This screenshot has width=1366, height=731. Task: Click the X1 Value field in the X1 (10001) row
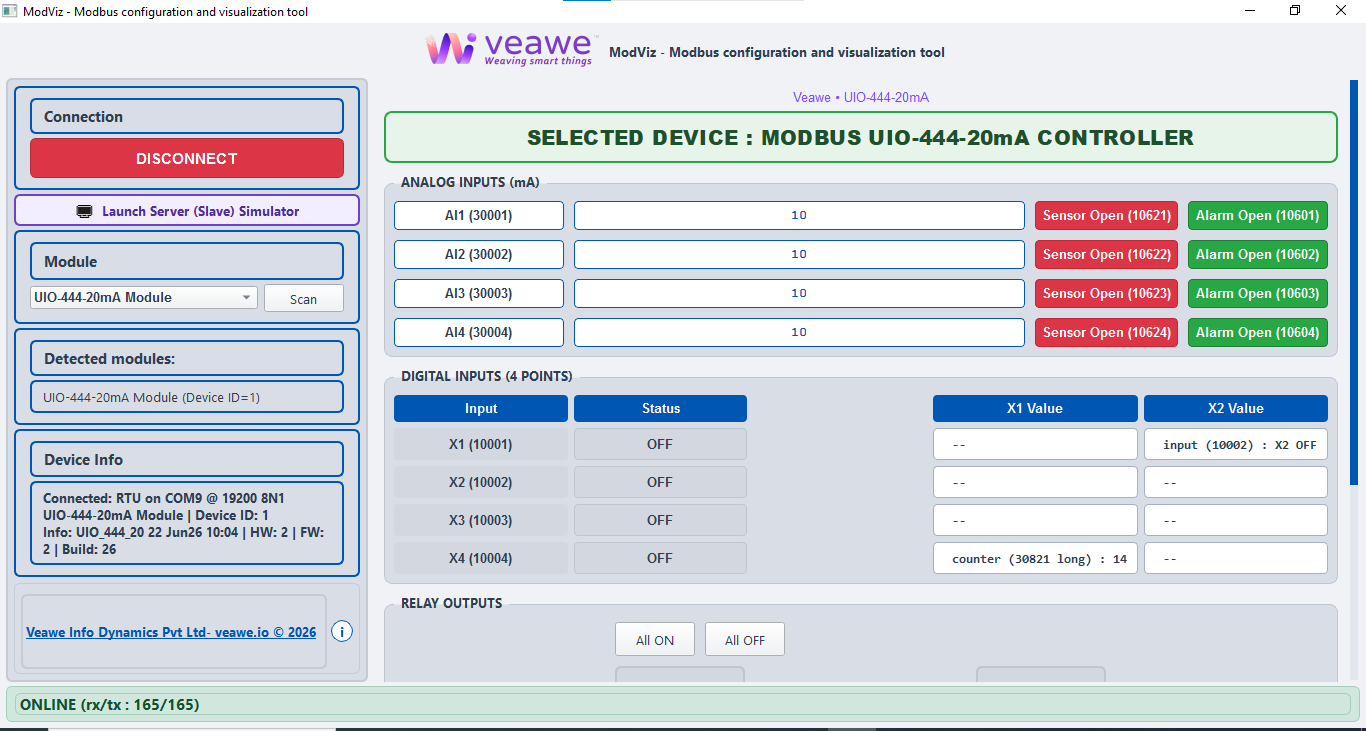(1035, 444)
